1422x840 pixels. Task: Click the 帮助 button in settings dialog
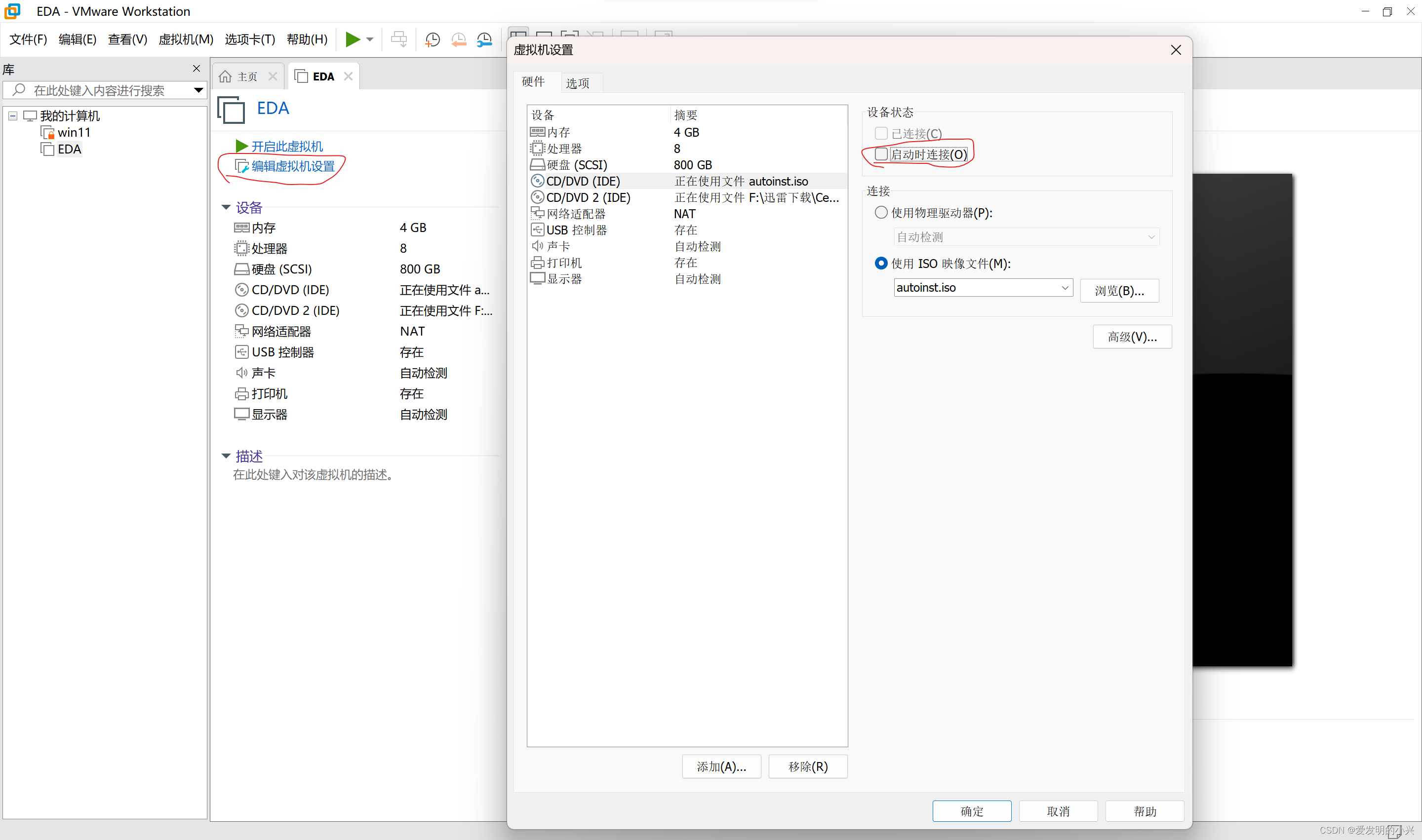click(x=1145, y=811)
